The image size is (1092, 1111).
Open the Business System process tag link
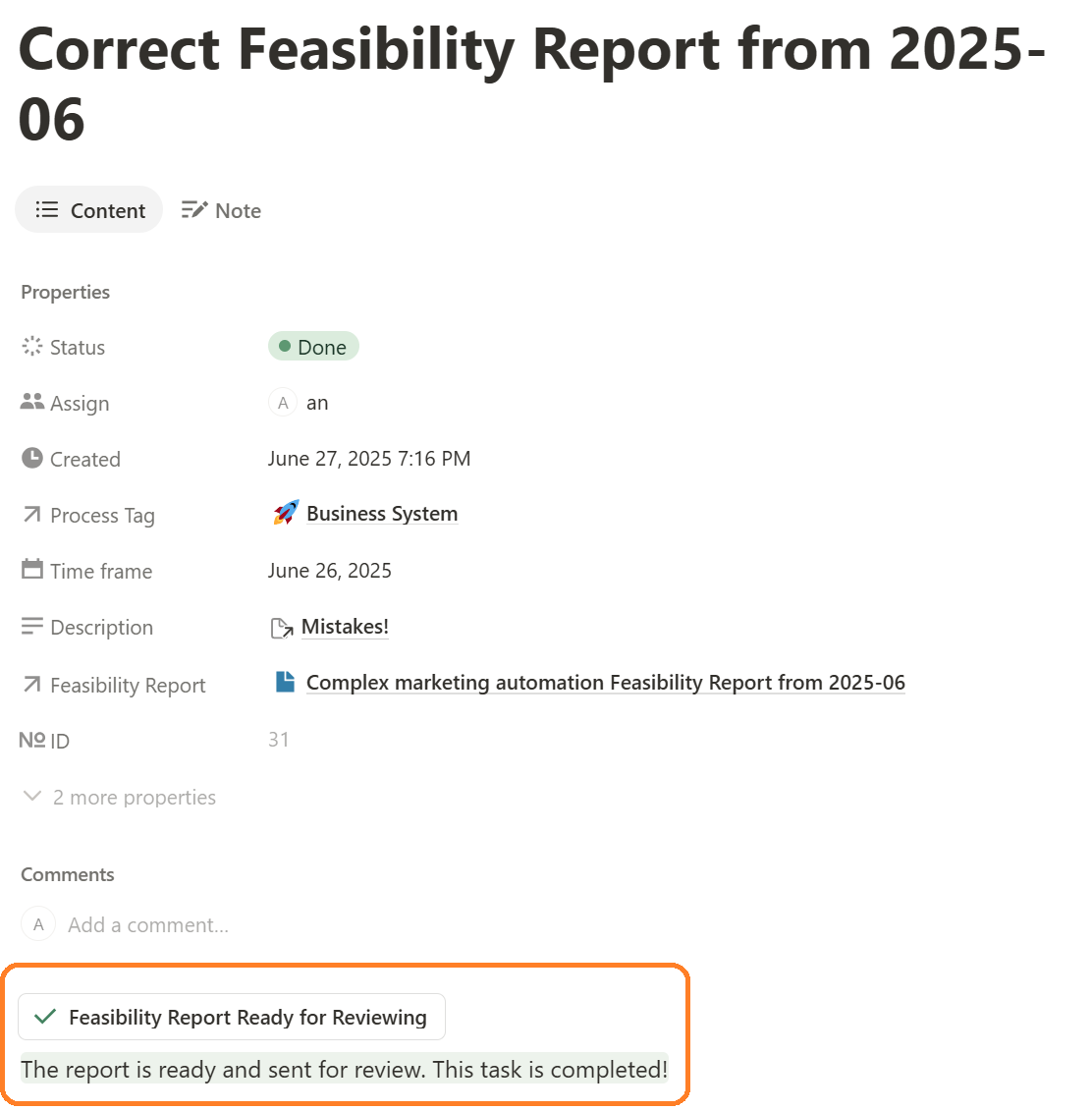pos(382,514)
